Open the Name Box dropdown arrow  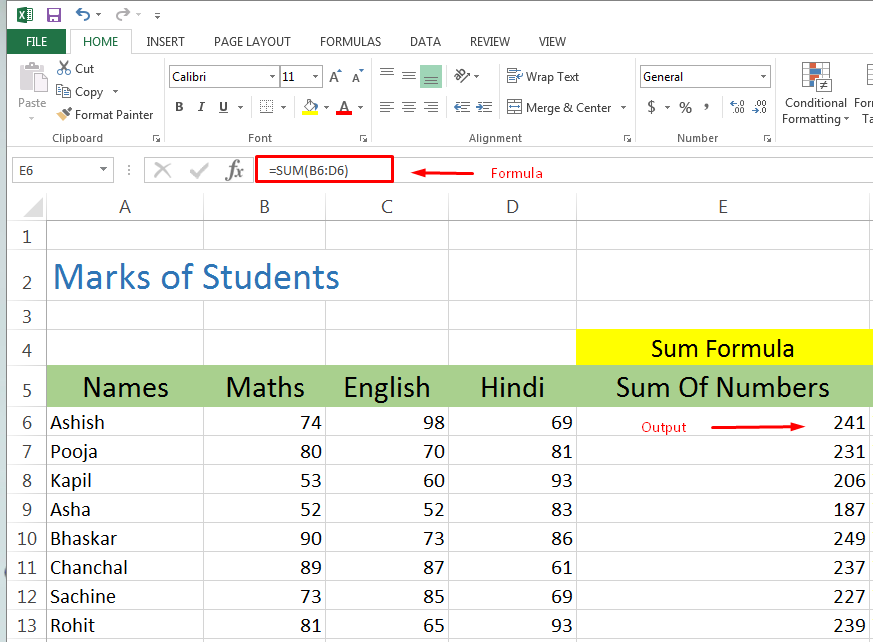point(104,171)
